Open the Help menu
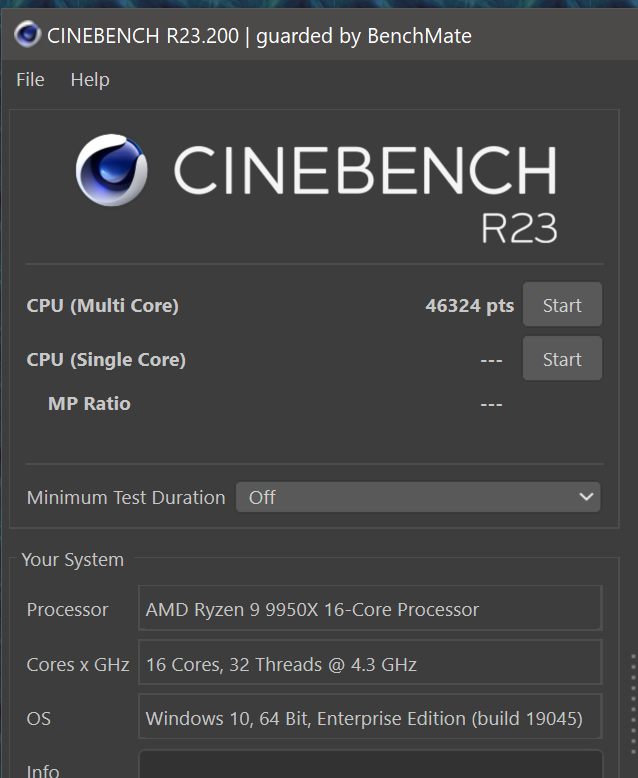Viewport: 638px width, 778px height. 90,80
